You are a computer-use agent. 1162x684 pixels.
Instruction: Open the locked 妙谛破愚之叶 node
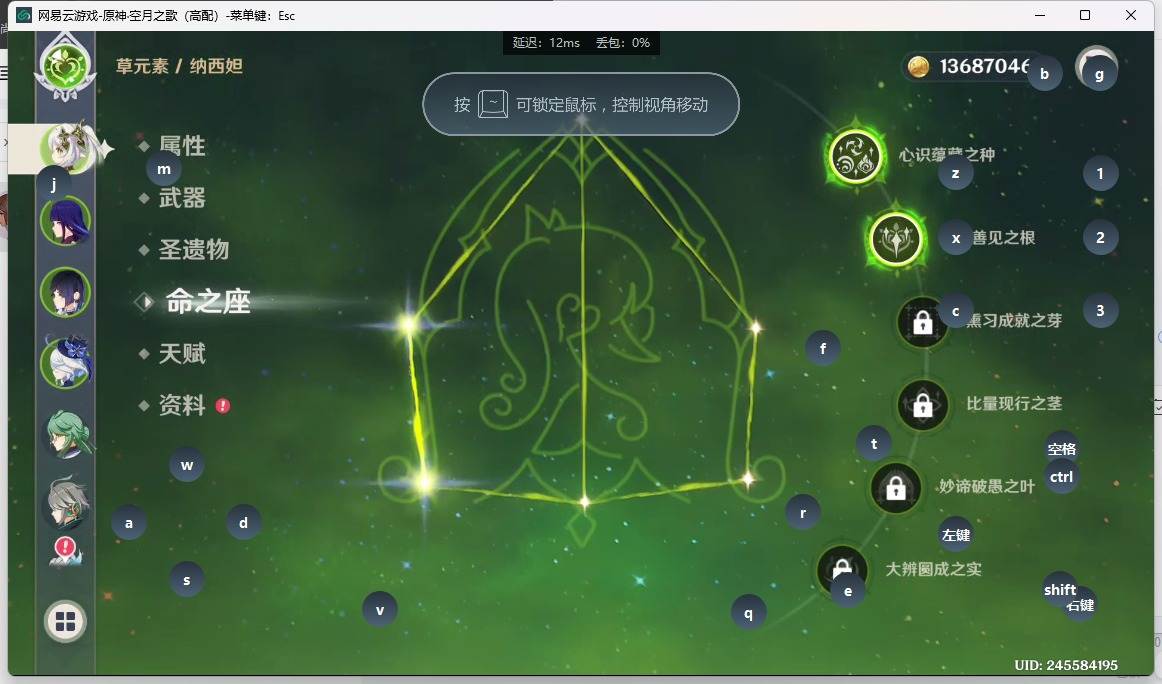[896, 488]
